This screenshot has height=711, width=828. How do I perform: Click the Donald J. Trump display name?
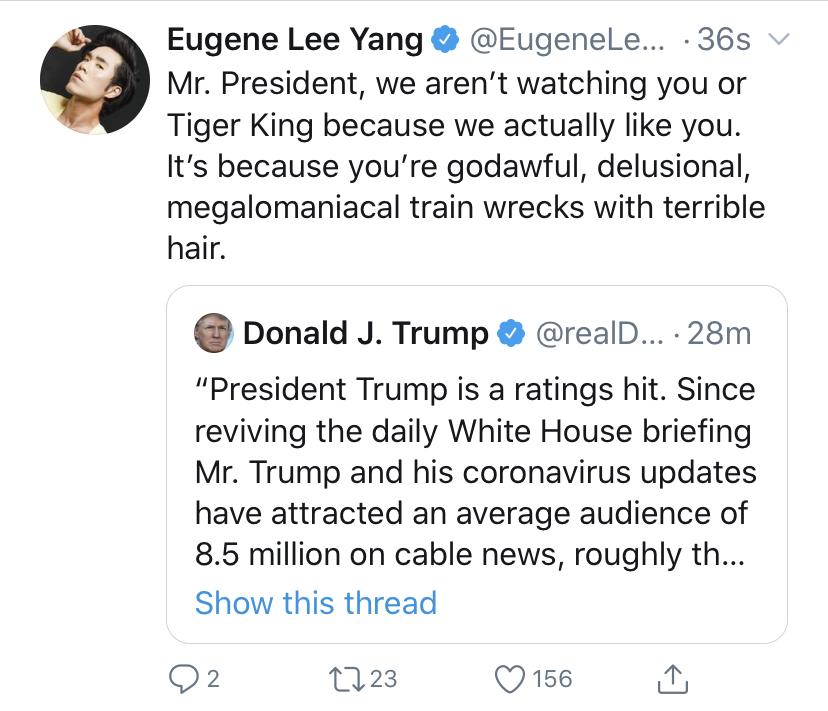click(365, 334)
